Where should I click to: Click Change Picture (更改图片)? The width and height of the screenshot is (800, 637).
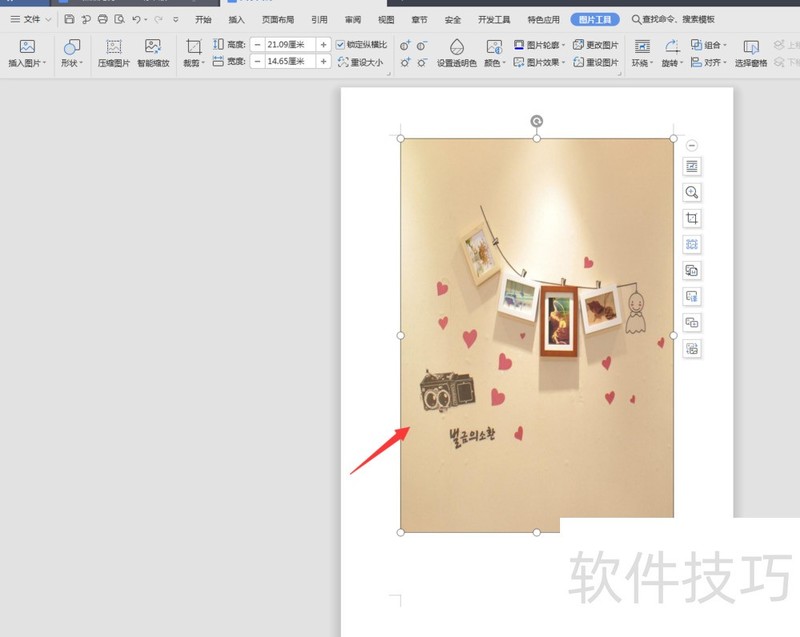point(595,45)
